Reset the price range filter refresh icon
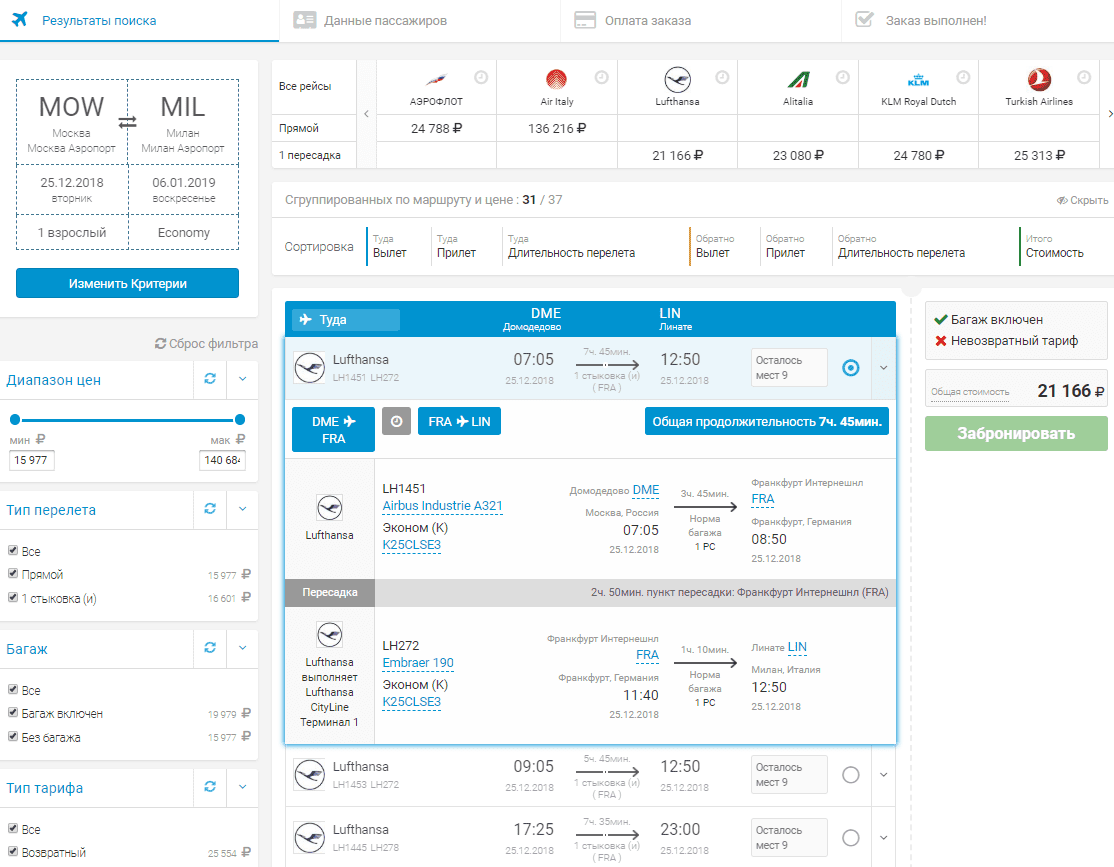Screen dimensions: 1114x867 click(210, 379)
